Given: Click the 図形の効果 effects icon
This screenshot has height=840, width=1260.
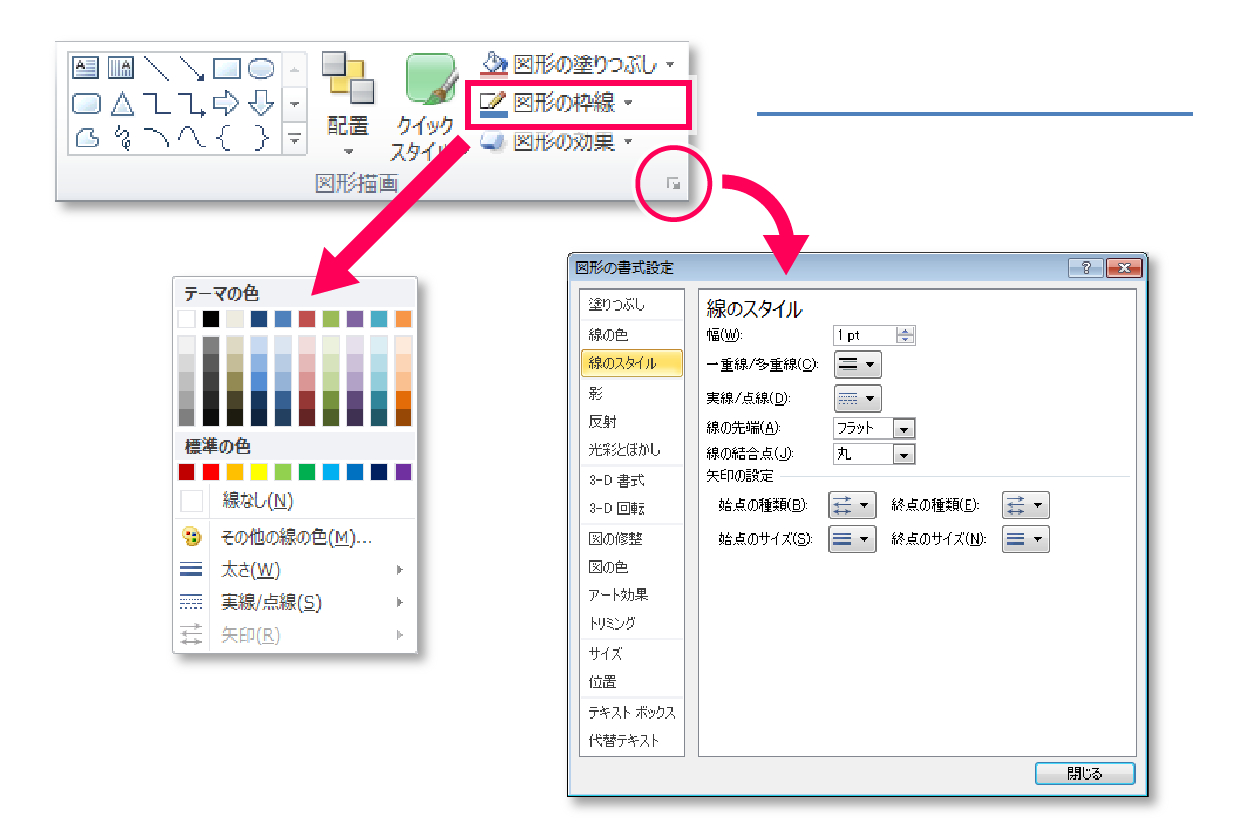Looking at the screenshot, I should (494, 142).
